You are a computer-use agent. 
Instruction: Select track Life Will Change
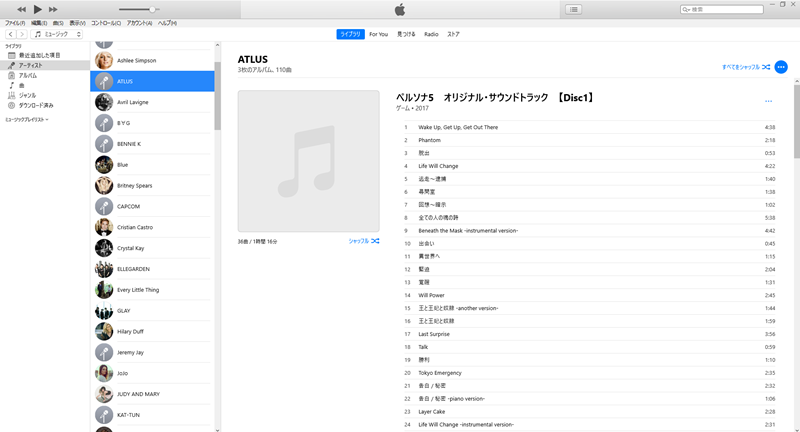pos(589,166)
